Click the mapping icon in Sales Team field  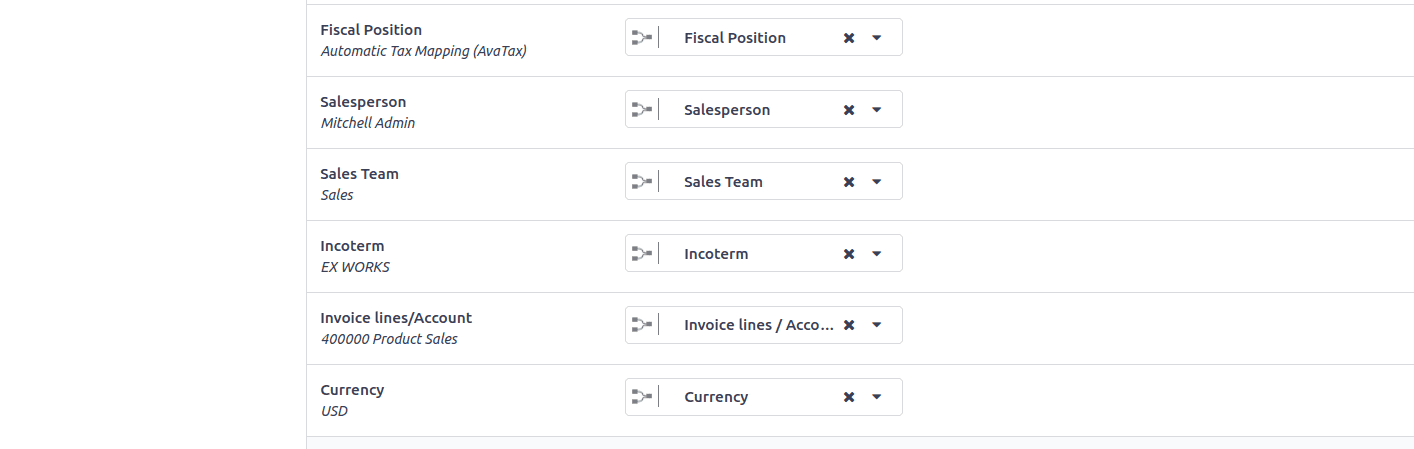(642, 182)
